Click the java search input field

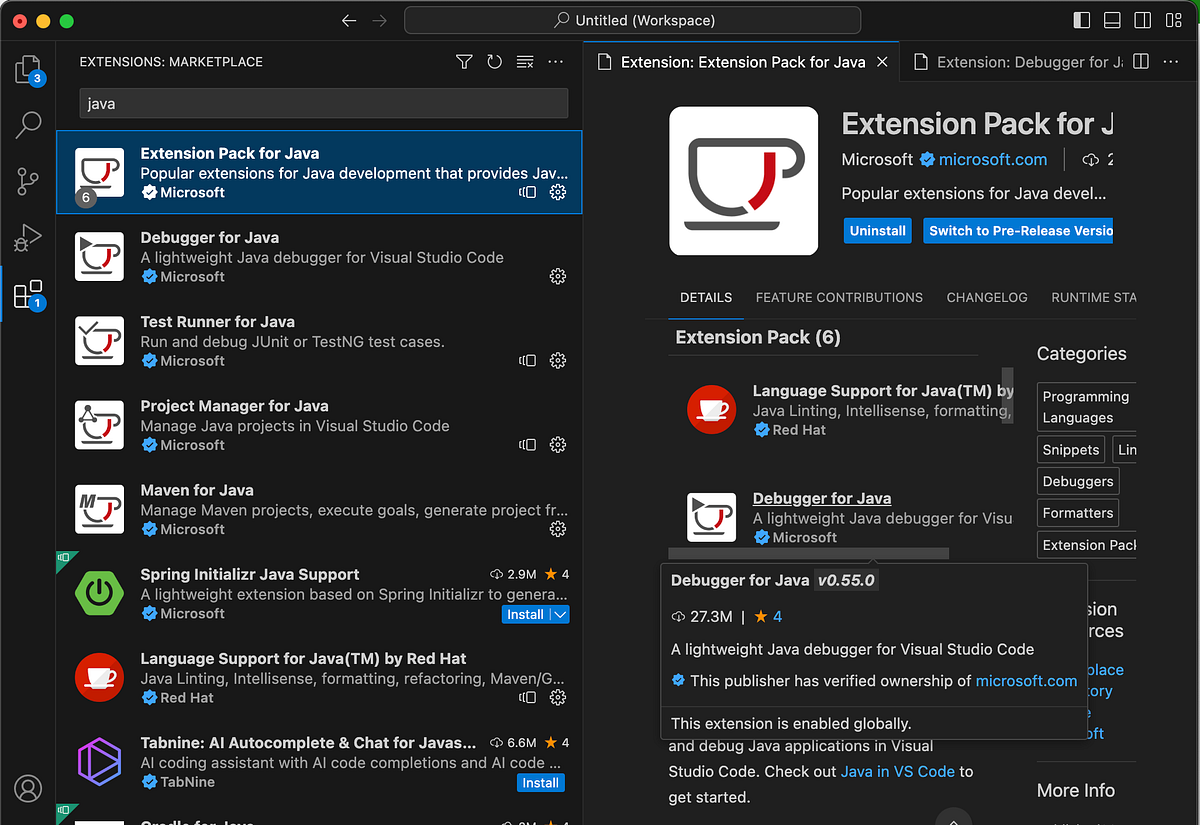(322, 103)
